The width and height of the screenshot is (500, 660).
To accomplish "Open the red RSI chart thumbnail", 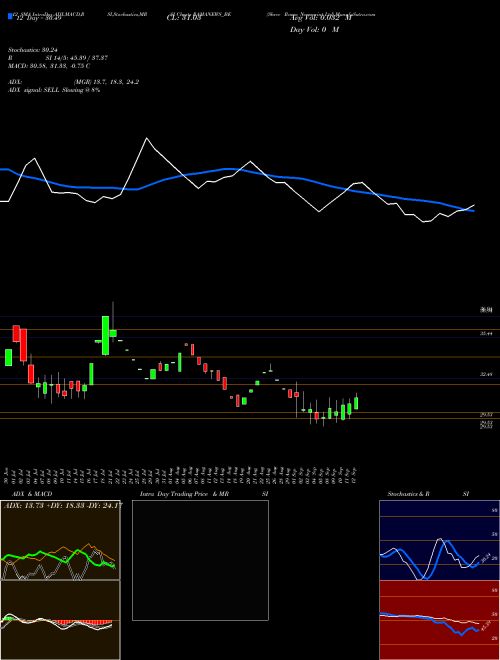I will point(439,620).
